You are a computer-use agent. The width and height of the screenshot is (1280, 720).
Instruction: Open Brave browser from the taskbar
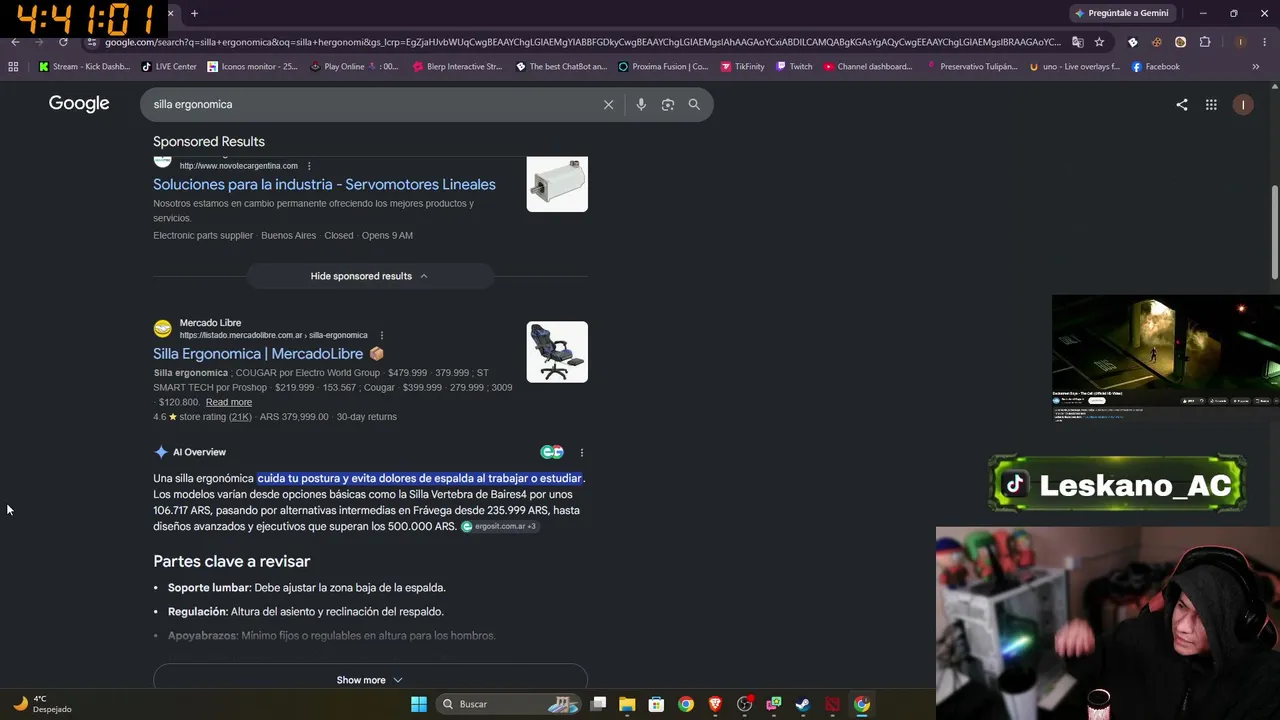coord(715,704)
